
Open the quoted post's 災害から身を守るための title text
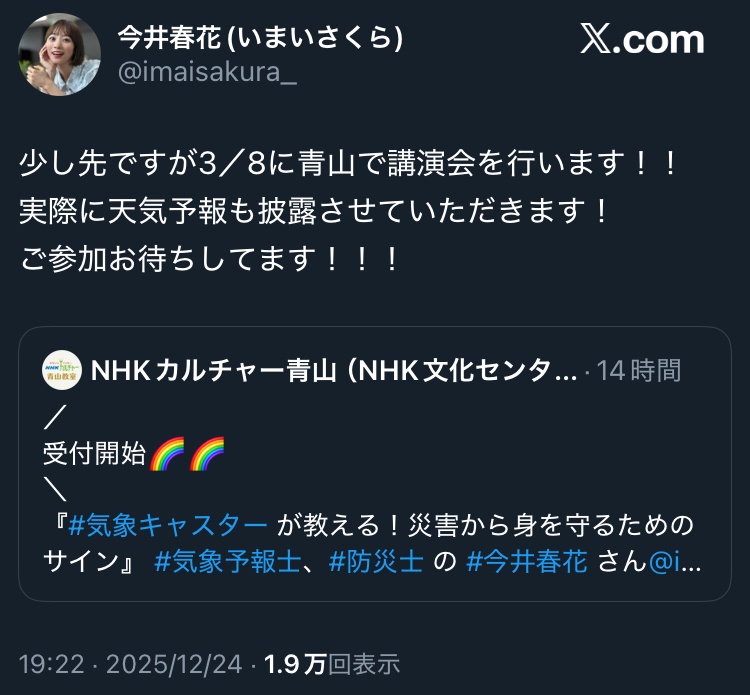pos(550,525)
